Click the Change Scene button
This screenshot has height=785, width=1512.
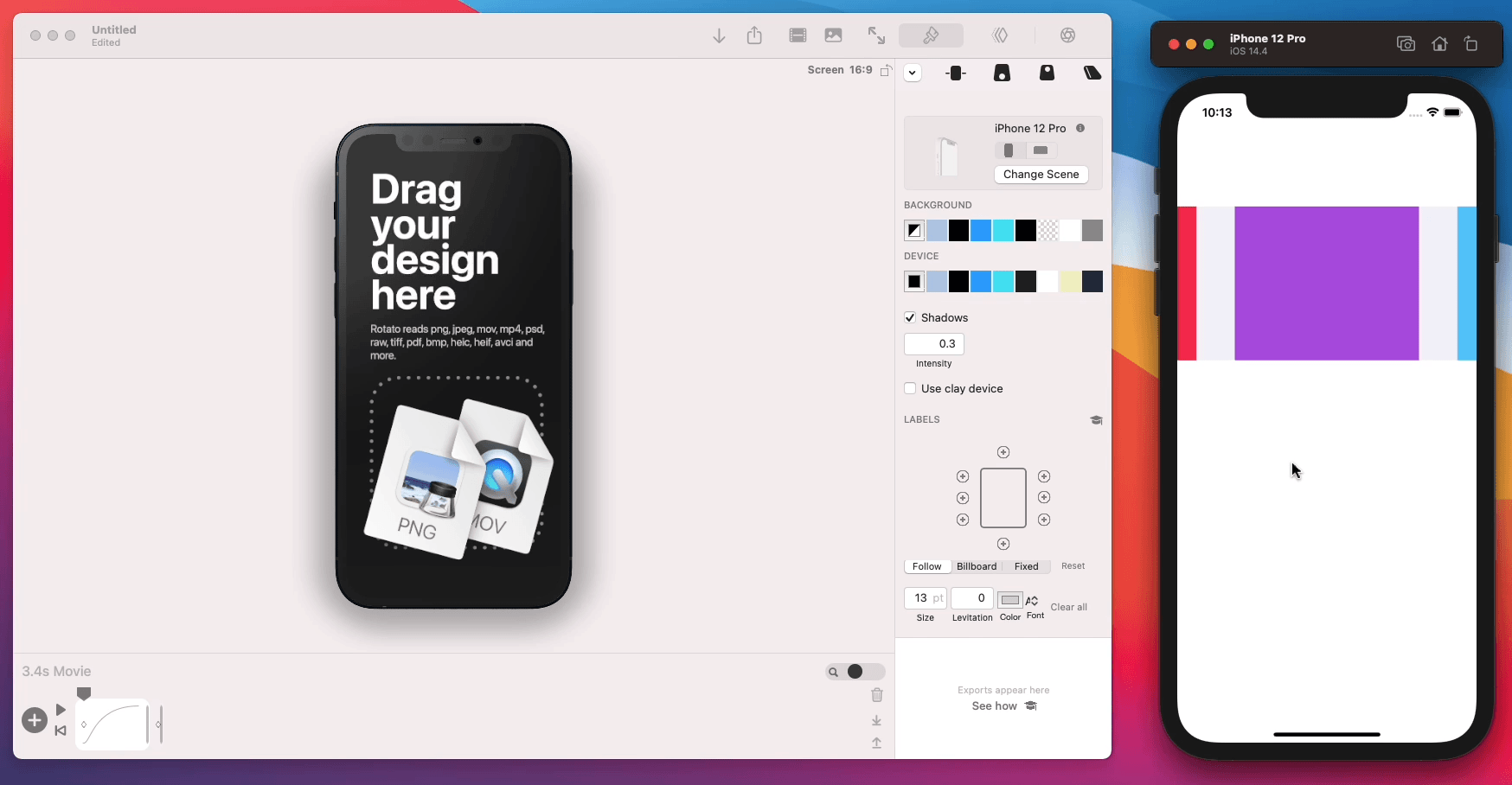coord(1041,174)
